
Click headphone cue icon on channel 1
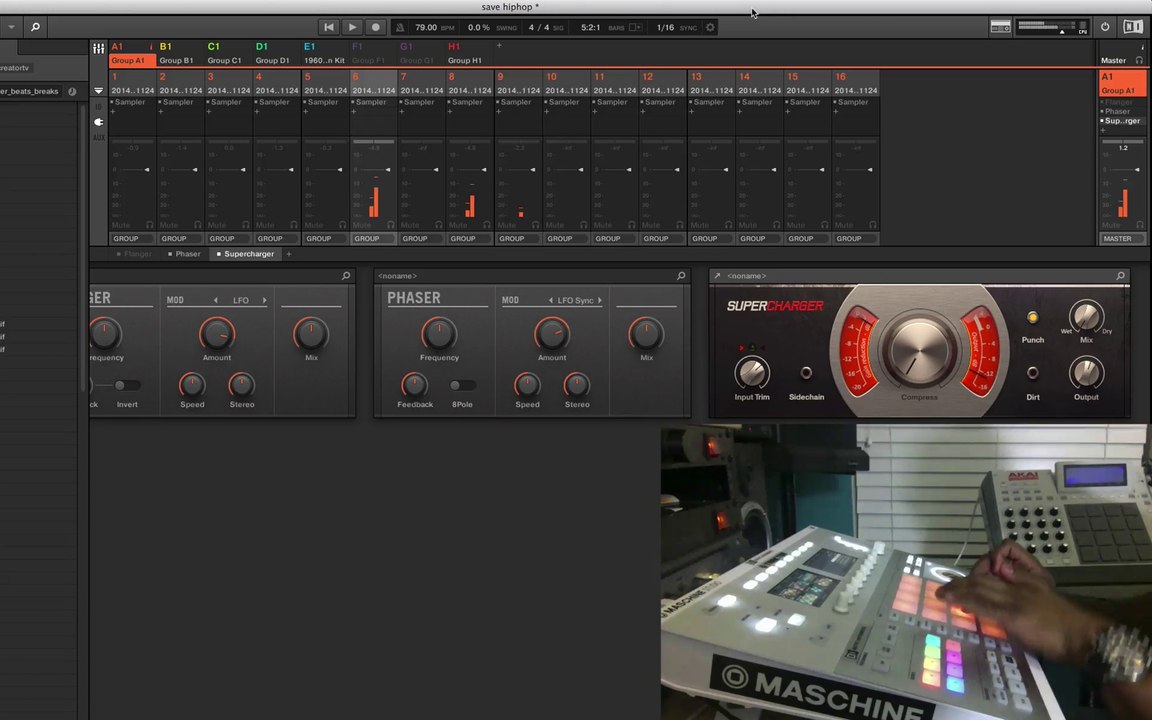[149, 225]
